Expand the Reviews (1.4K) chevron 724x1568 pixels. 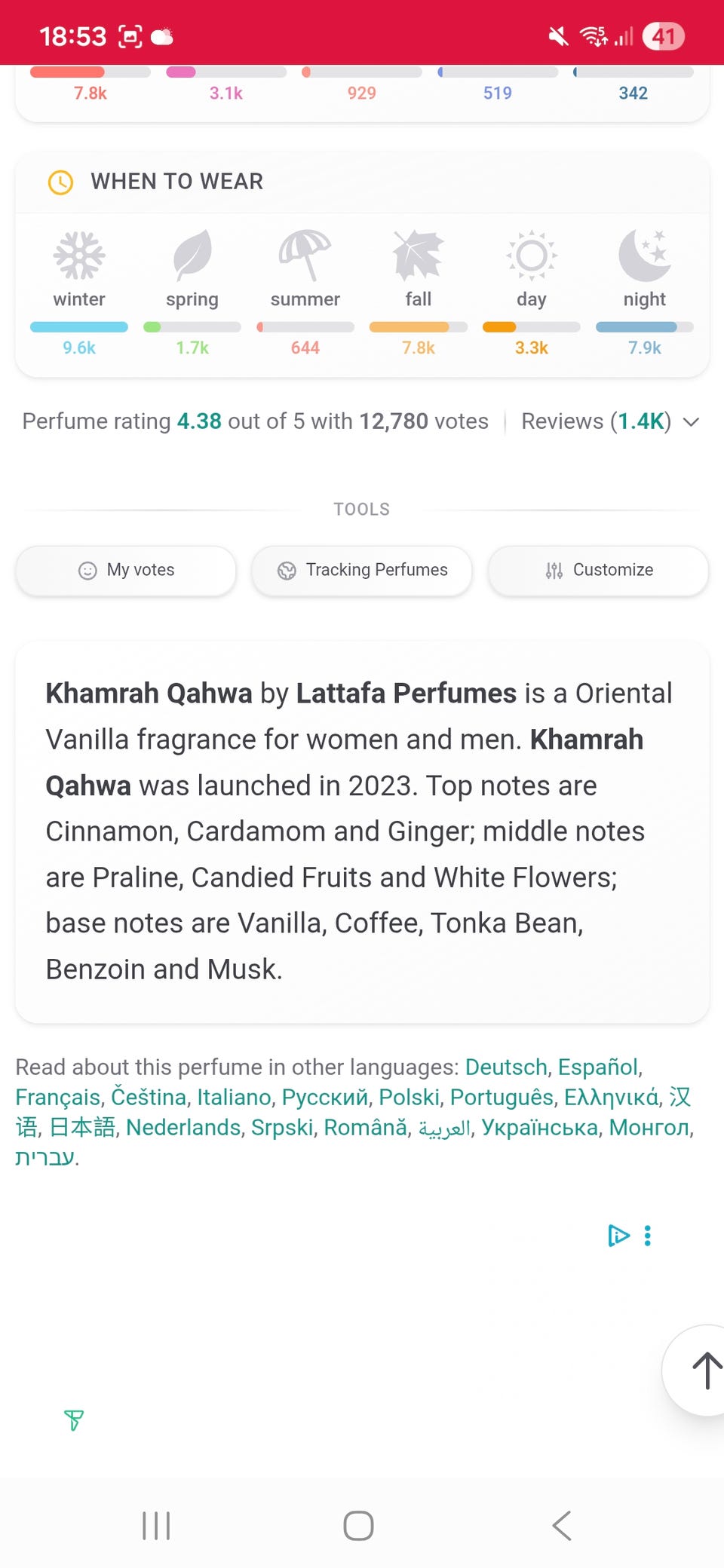coord(691,421)
